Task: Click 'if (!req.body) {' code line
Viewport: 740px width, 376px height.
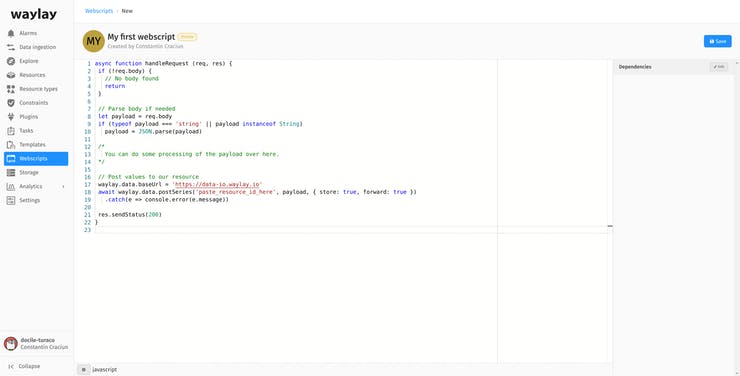Action: point(125,71)
